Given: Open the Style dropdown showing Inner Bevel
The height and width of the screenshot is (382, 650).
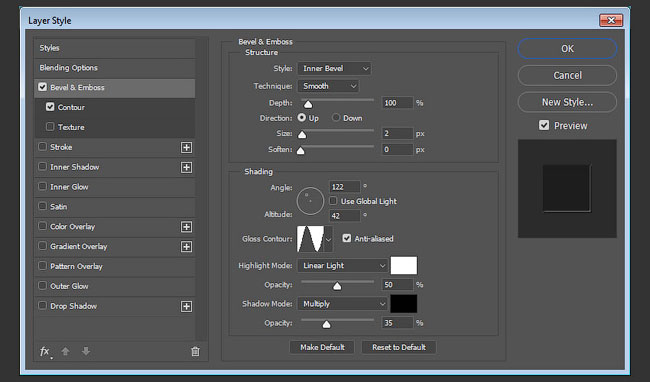Looking at the screenshot, I should tap(334, 68).
